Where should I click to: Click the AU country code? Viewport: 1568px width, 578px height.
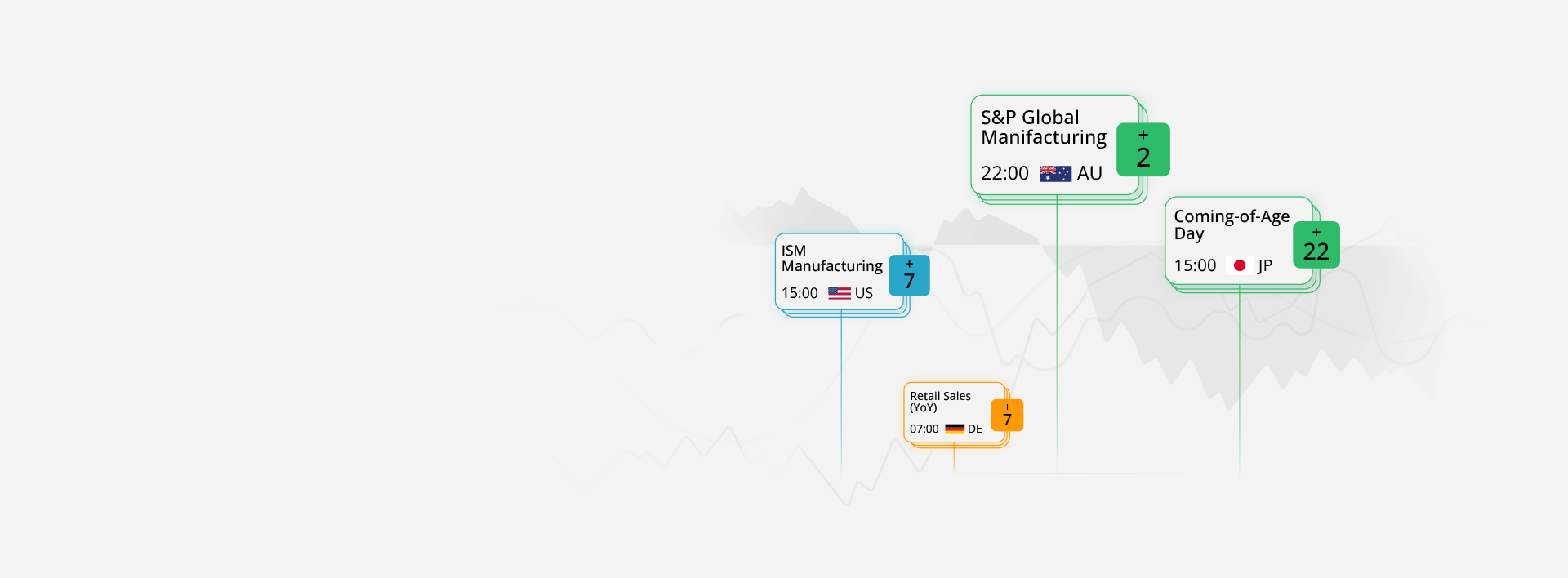click(1089, 173)
